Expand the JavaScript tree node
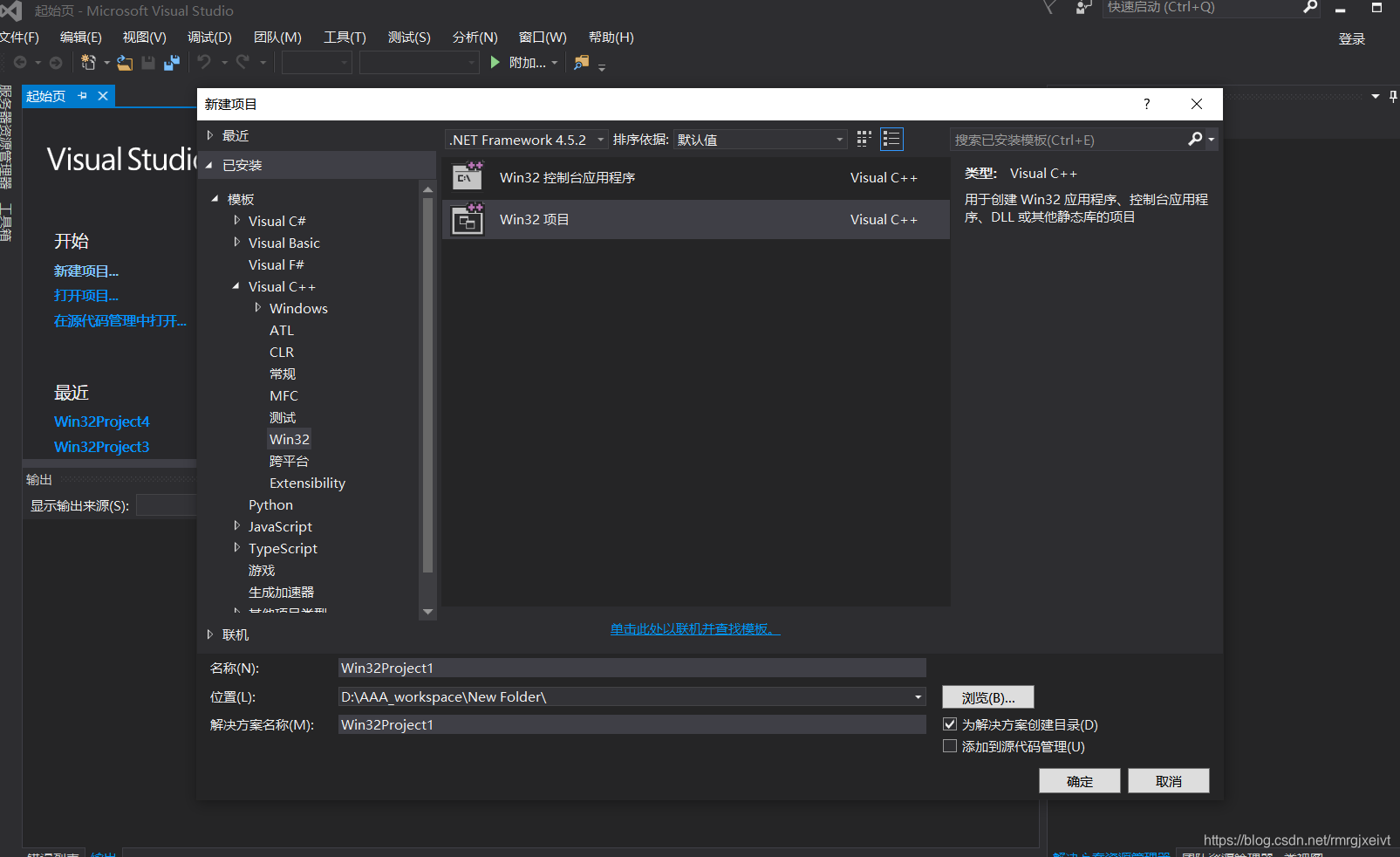 click(236, 526)
